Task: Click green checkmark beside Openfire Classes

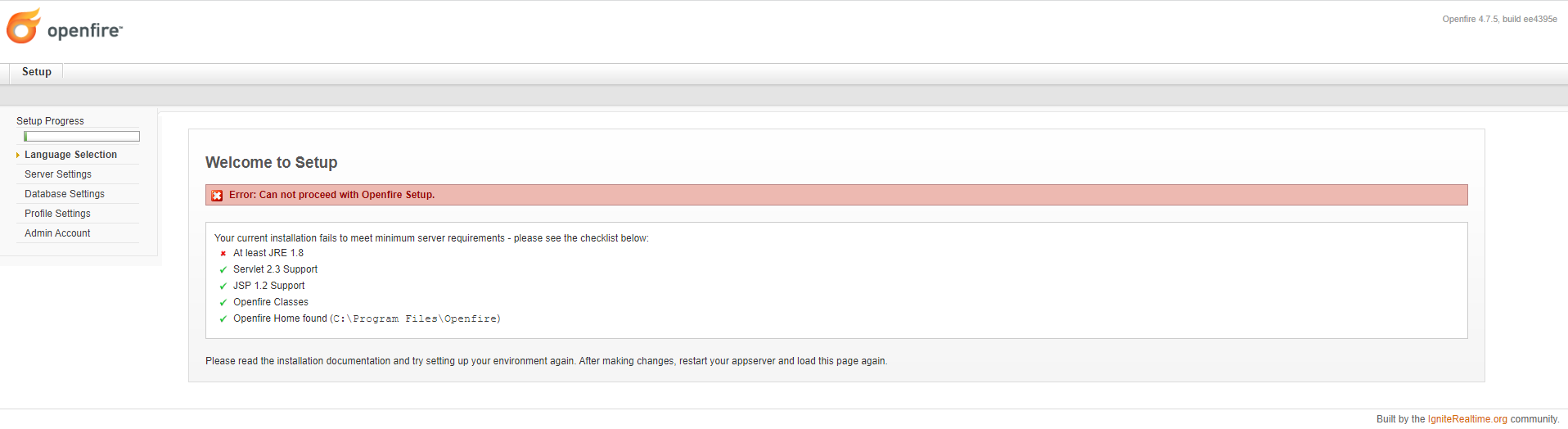Action: coord(223,303)
